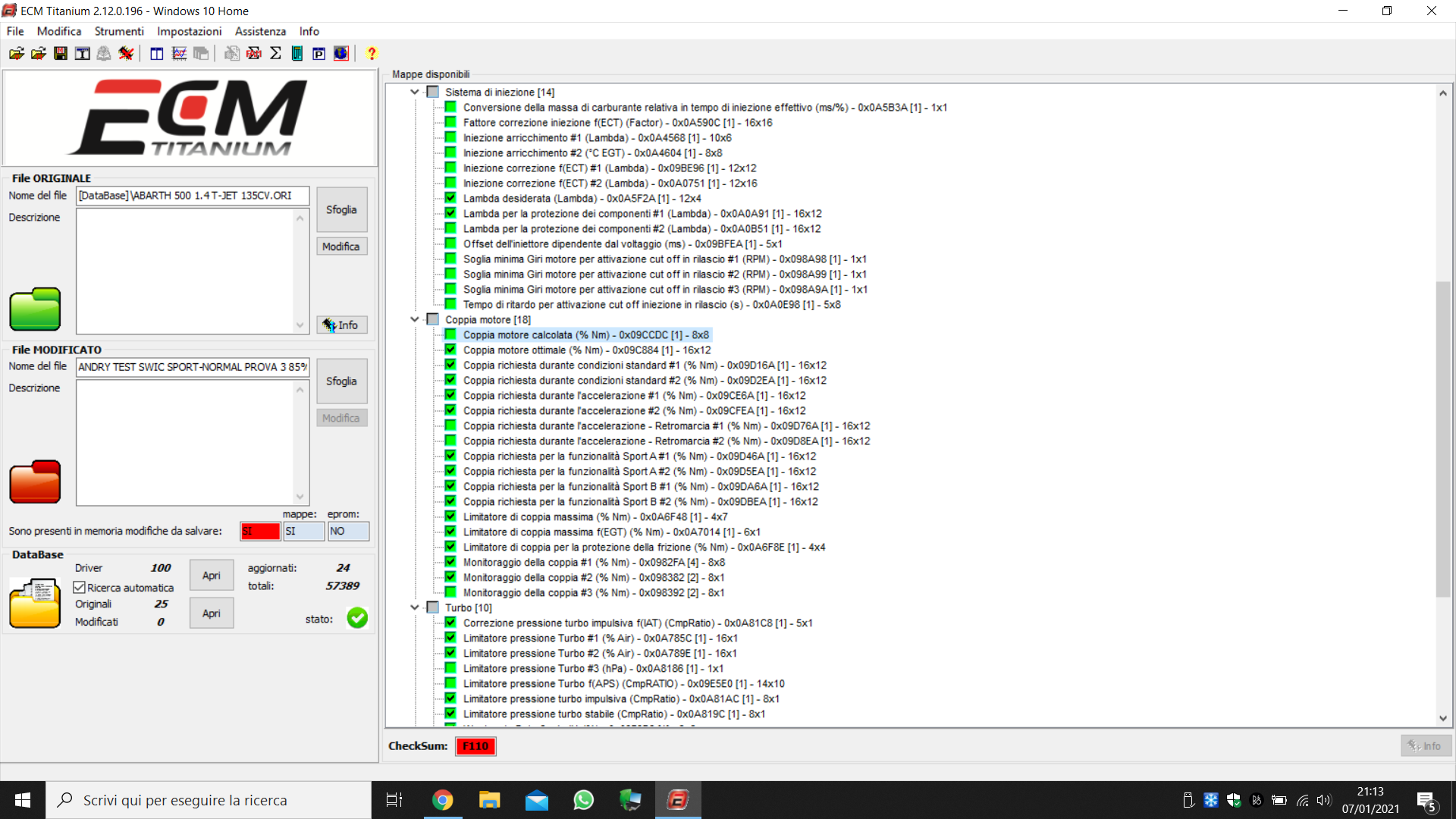Image resolution: width=1456 pixels, height=819 pixels.
Task: Click the yellow DataBase folder icon
Action: [35, 603]
